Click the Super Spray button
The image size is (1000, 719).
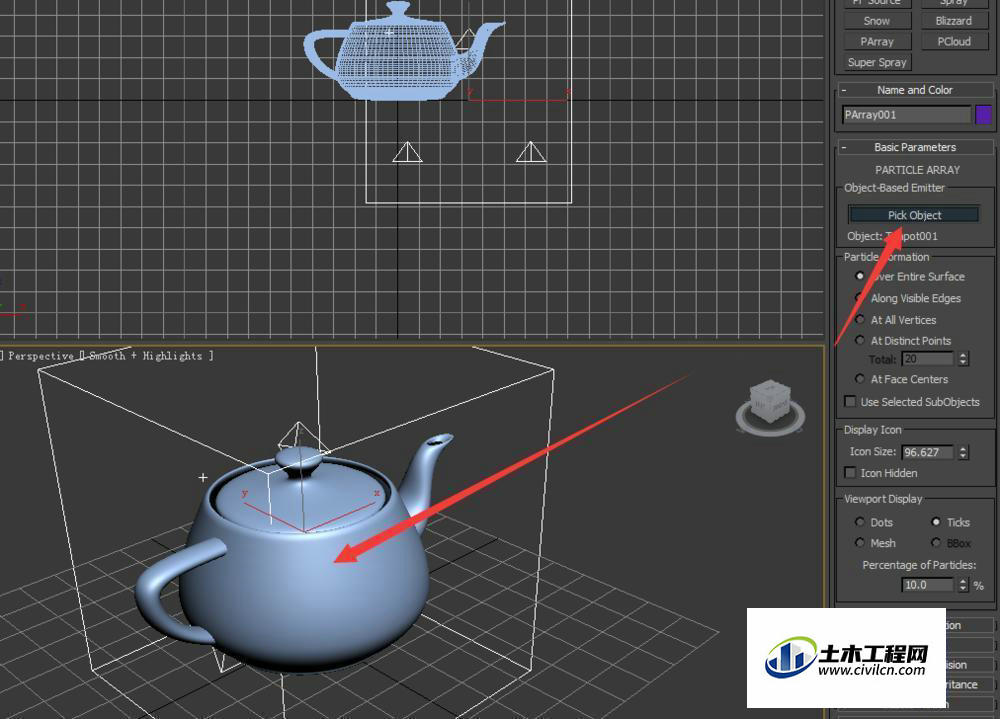pos(877,62)
